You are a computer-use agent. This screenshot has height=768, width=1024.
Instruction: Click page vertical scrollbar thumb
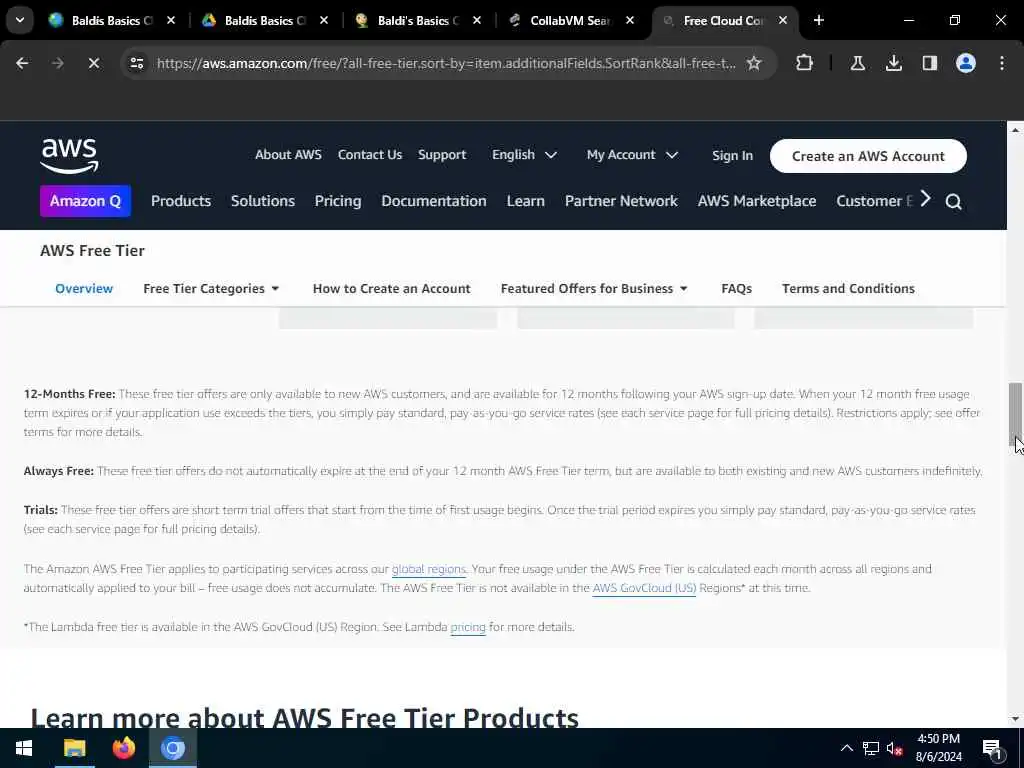pos(1015,413)
